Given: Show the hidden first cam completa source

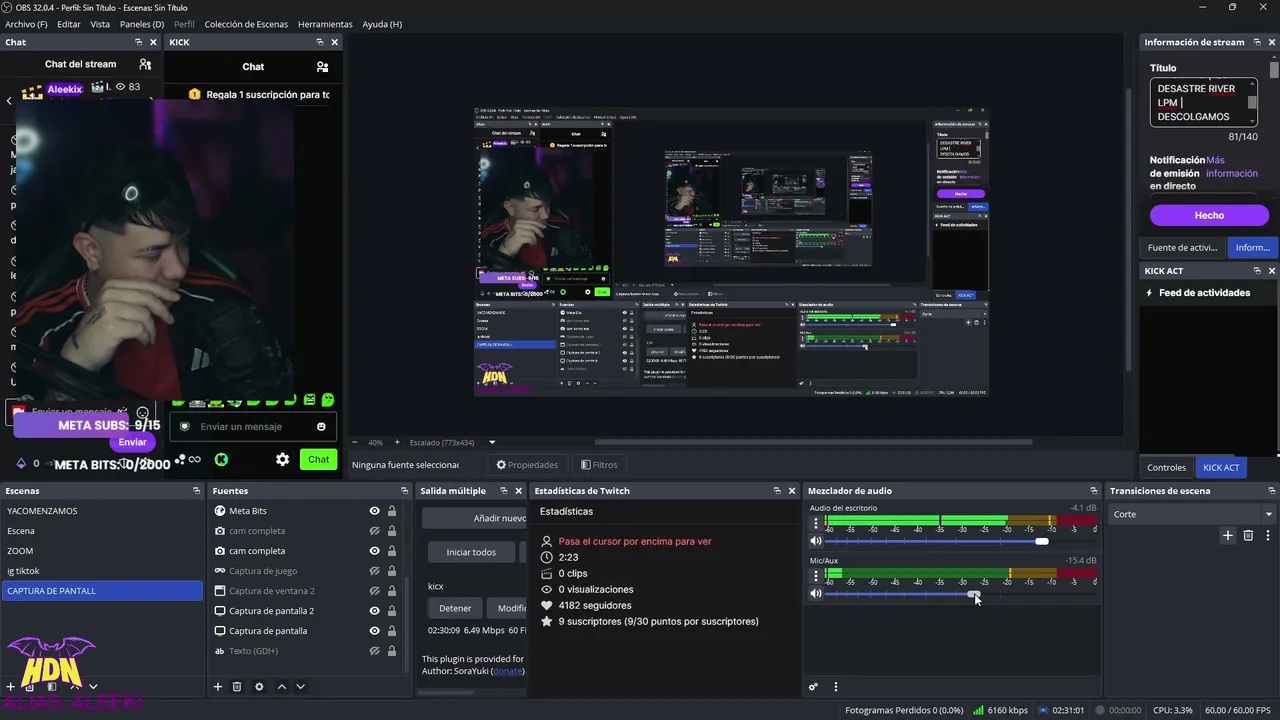Looking at the screenshot, I should (374, 531).
